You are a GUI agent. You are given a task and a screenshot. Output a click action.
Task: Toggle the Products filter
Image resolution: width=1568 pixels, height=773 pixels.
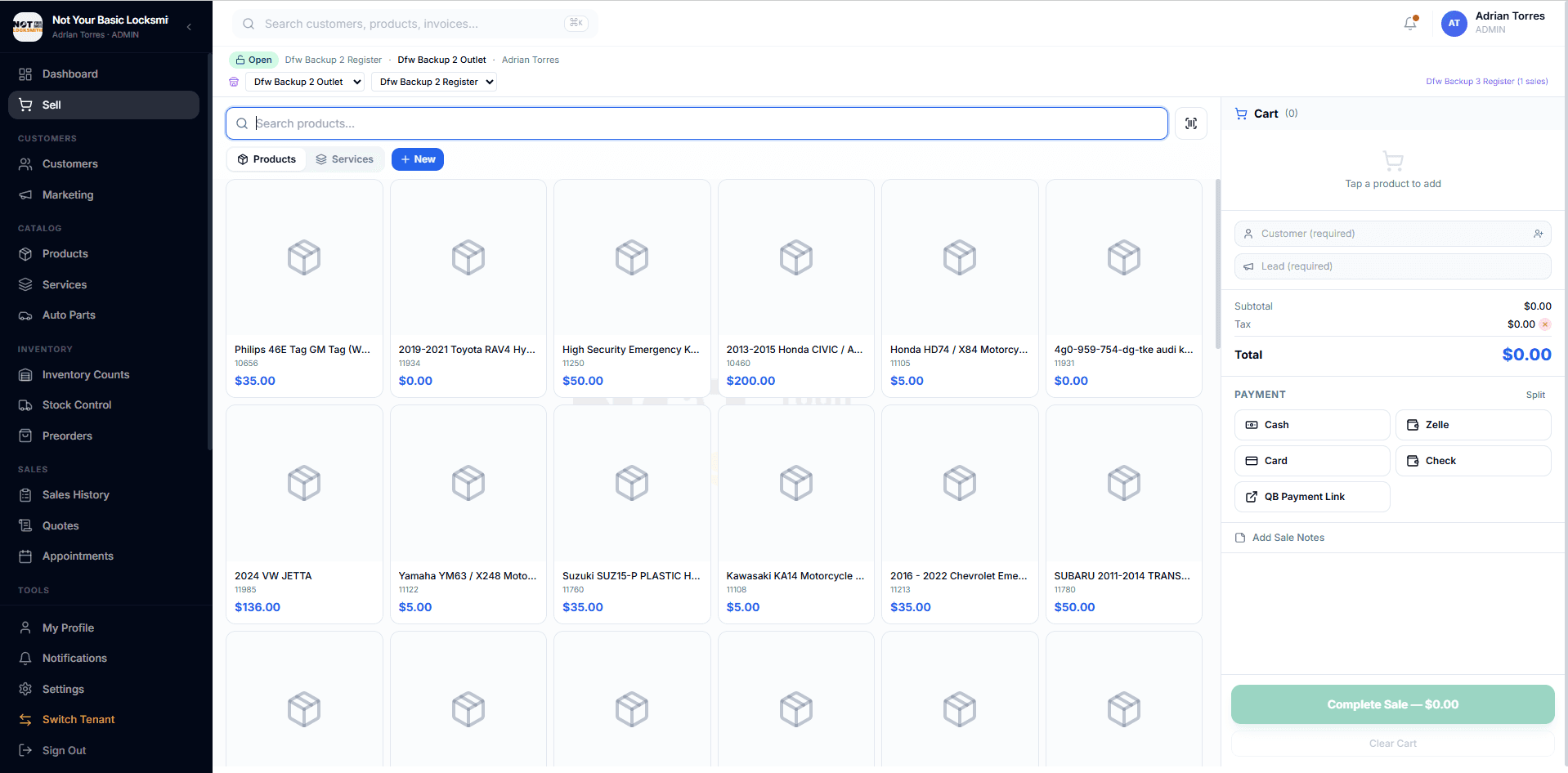click(266, 159)
